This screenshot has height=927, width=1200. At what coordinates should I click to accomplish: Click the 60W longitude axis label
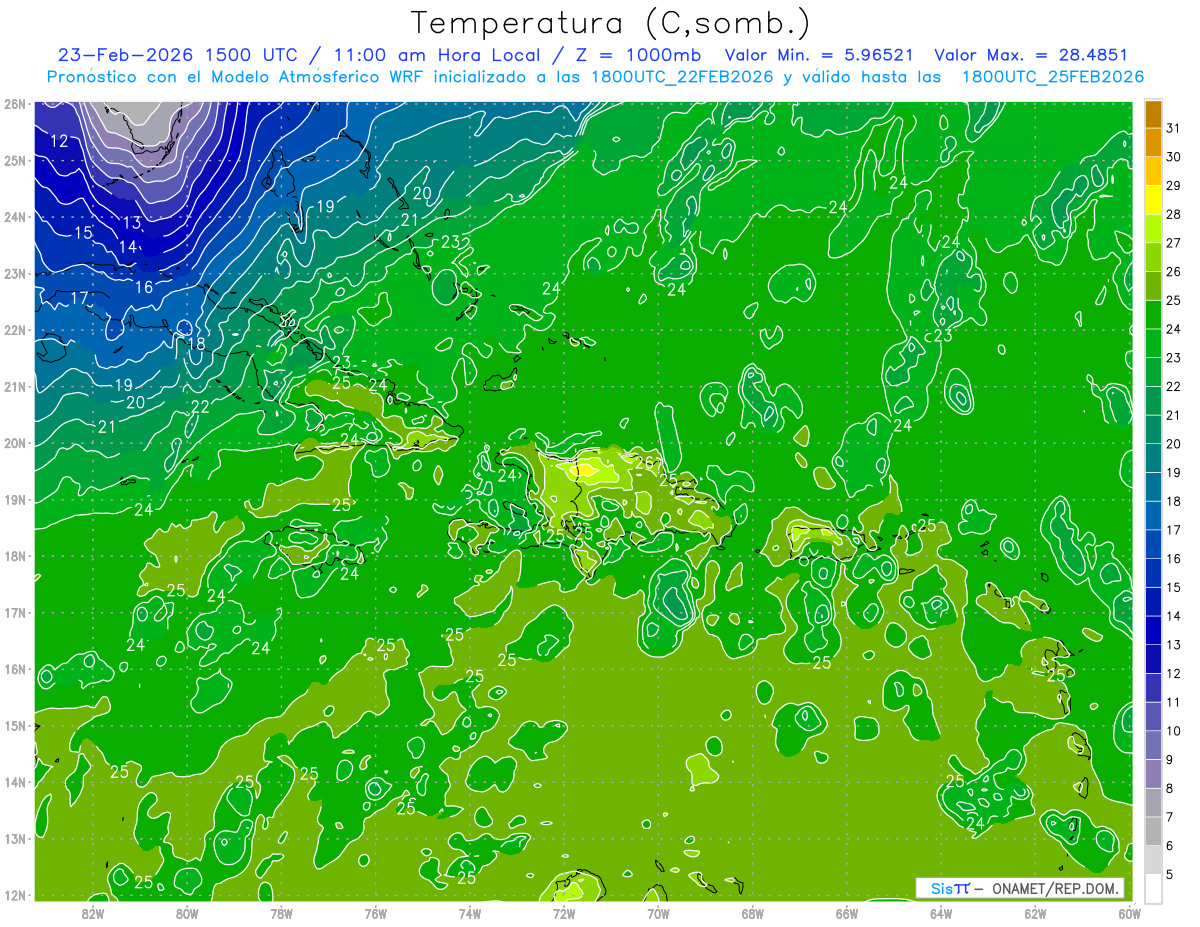(1129, 913)
